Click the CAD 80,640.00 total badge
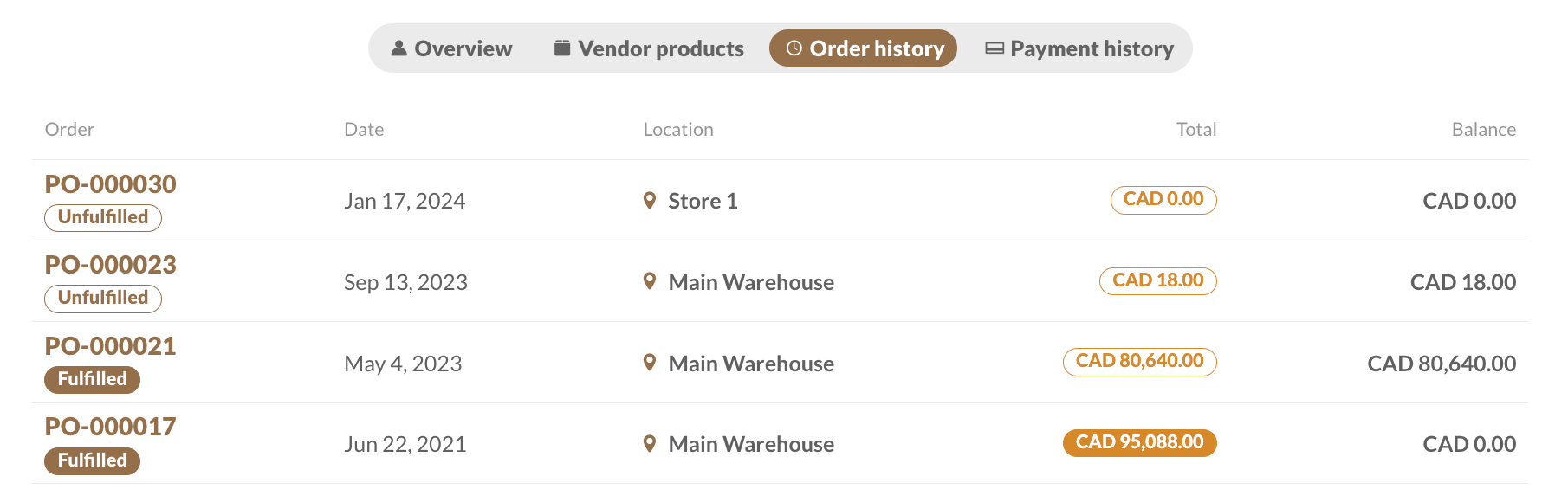The width and height of the screenshot is (1568, 502). click(x=1139, y=361)
